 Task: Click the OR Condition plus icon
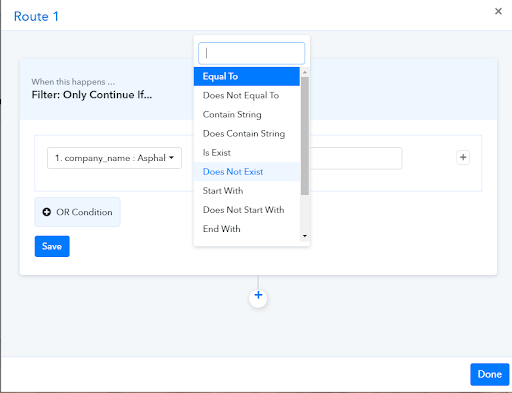click(47, 212)
